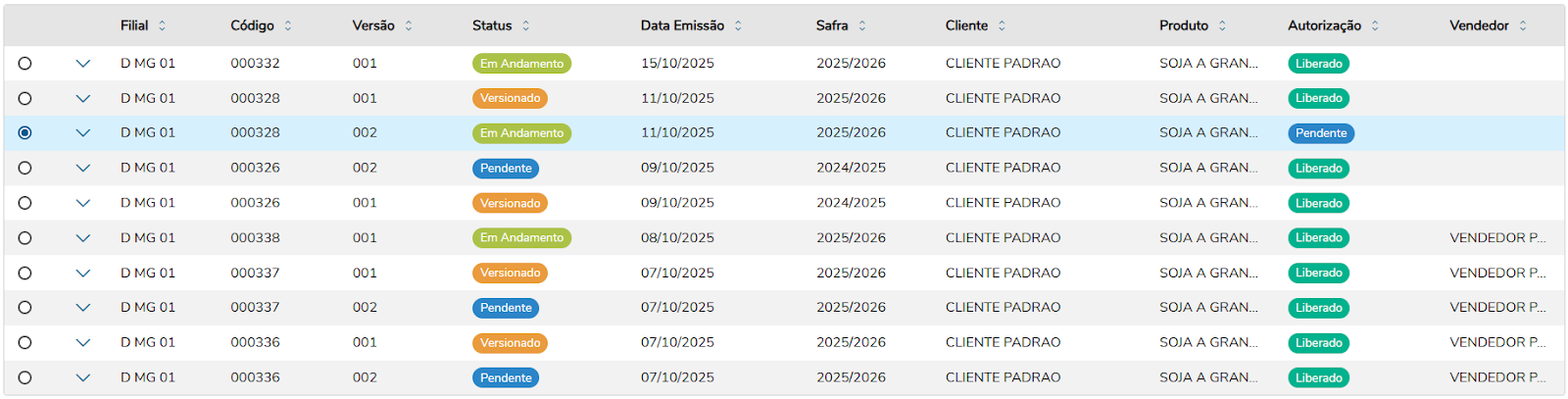Screen dimensions: 1568x399
Task: Click the Autorização sort icon
Action: click(1375, 25)
